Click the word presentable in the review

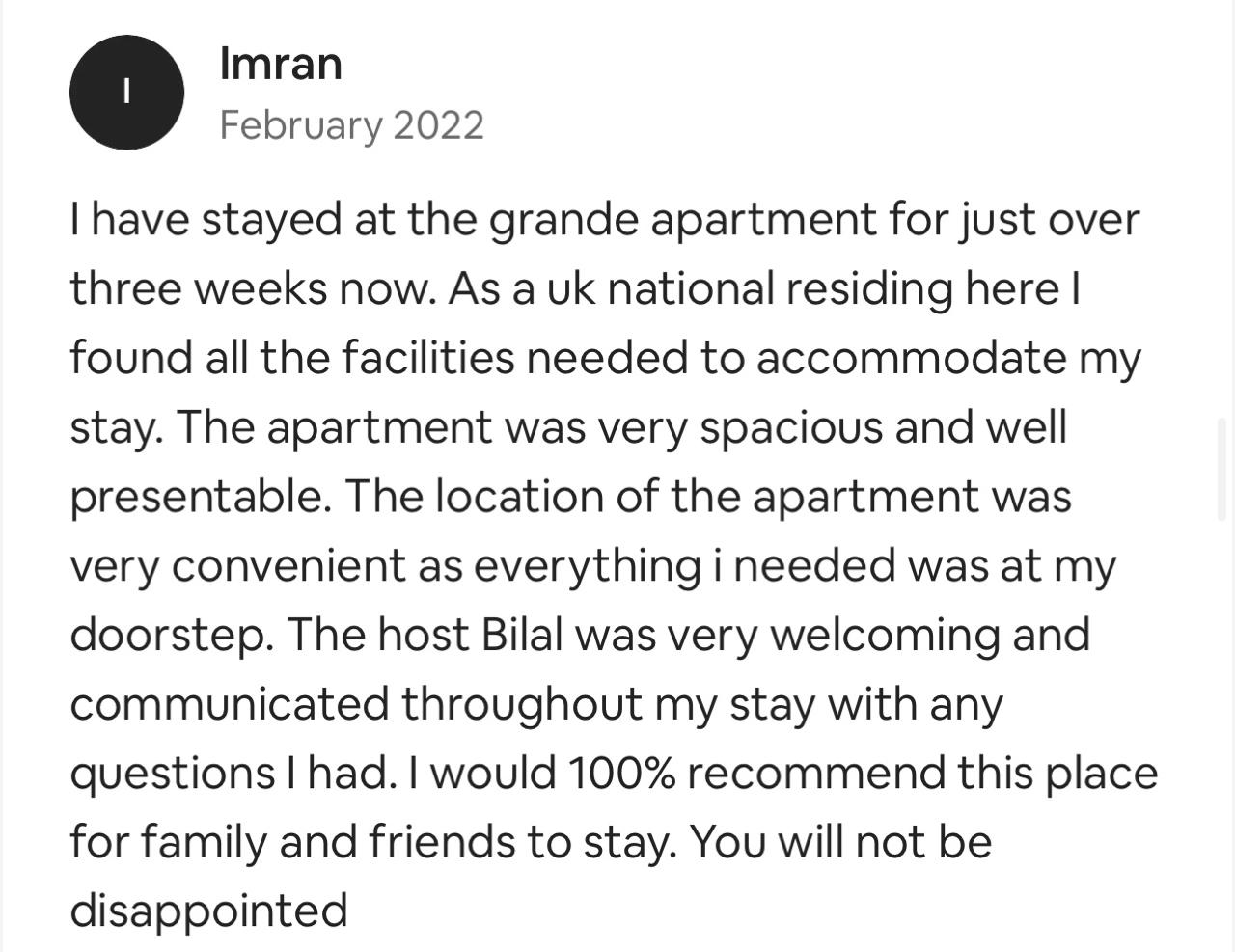[199, 498]
